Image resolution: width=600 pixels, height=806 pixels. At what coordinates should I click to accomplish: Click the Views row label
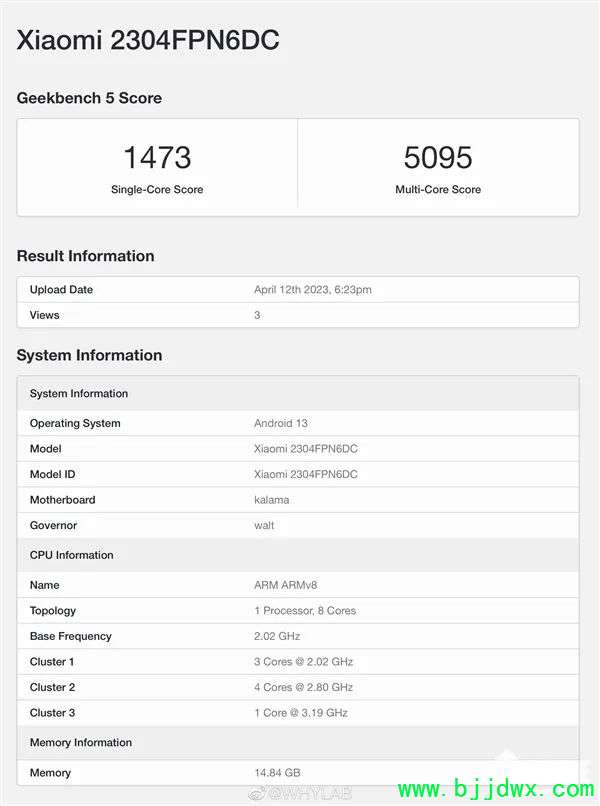click(44, 315)
